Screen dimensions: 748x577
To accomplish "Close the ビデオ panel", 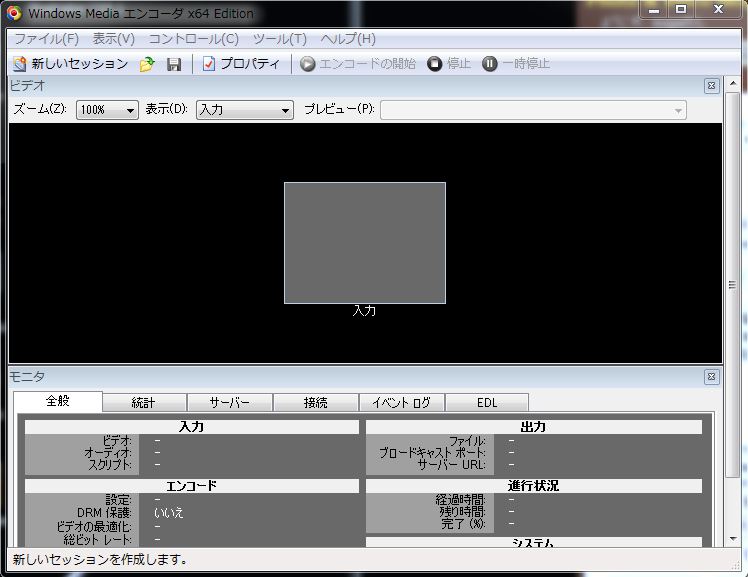I will coord(711,86).
